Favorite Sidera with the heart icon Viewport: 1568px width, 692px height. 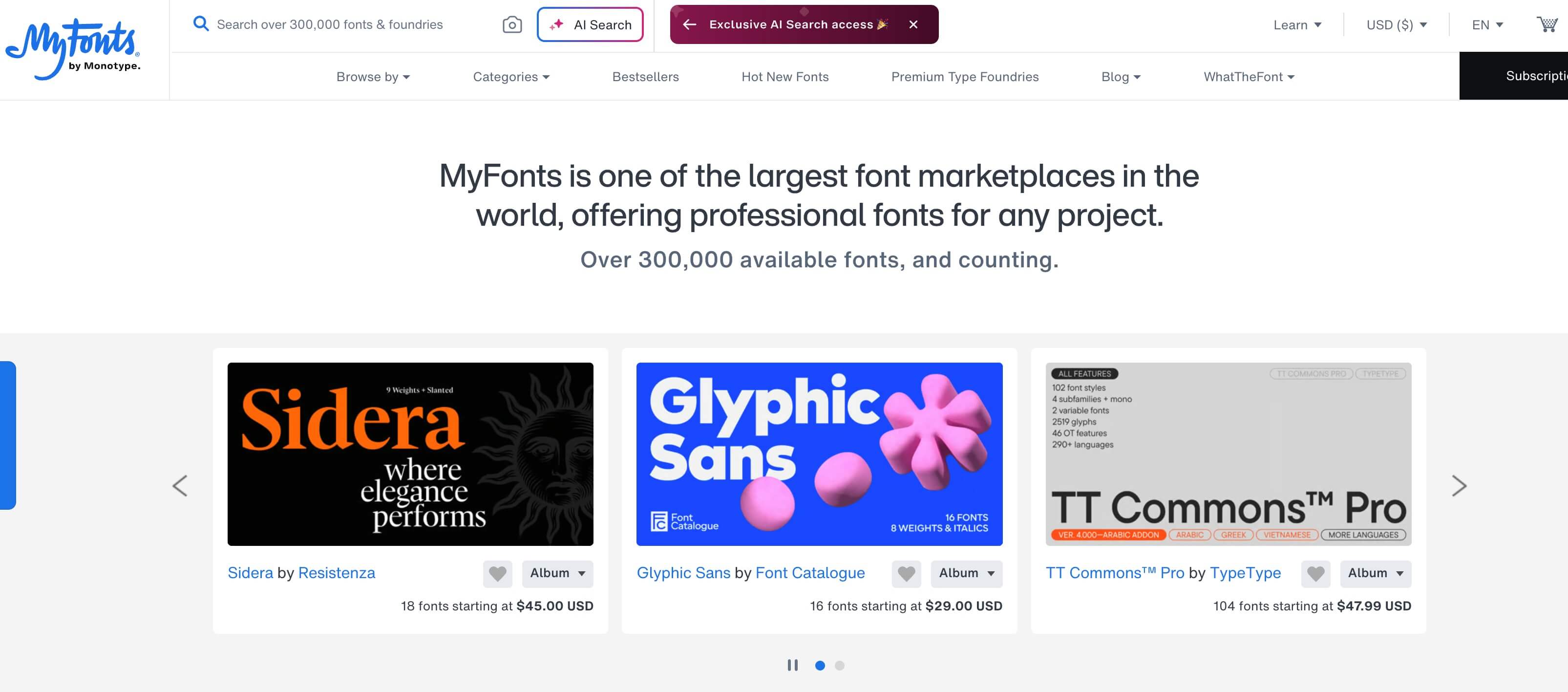coord(497,574)
